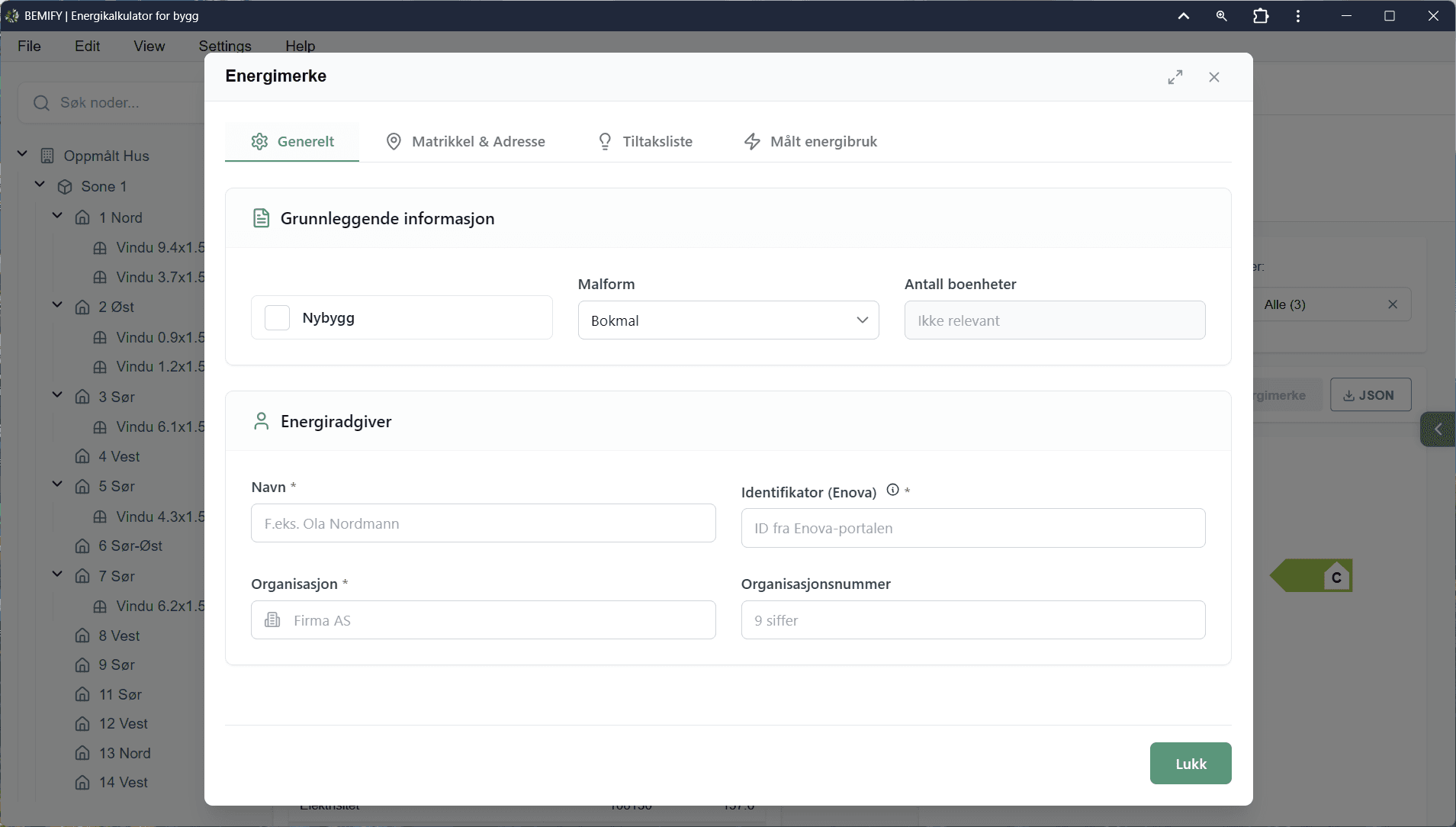This screenshot has width=1456, height=827.
Task: Click the JSON download button
Action: click(1370, 395)
